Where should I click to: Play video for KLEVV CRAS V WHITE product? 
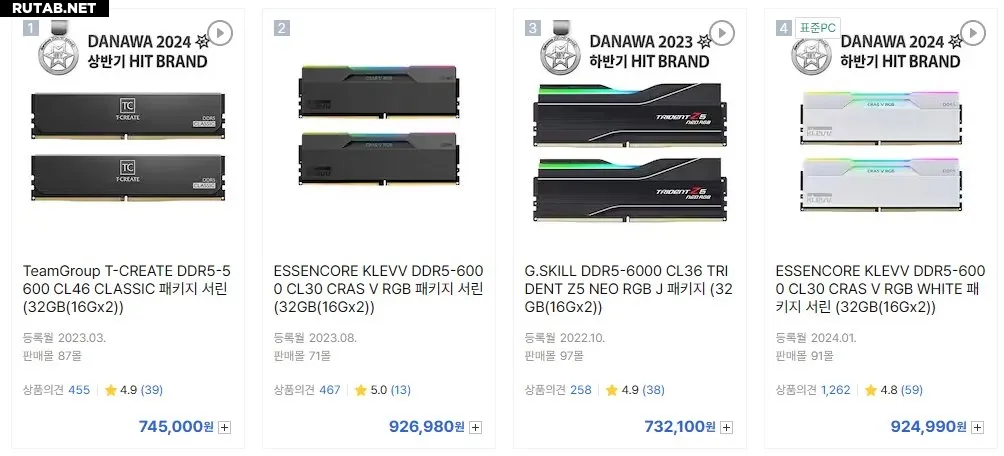pyautogui.click(x=973, y=33)
